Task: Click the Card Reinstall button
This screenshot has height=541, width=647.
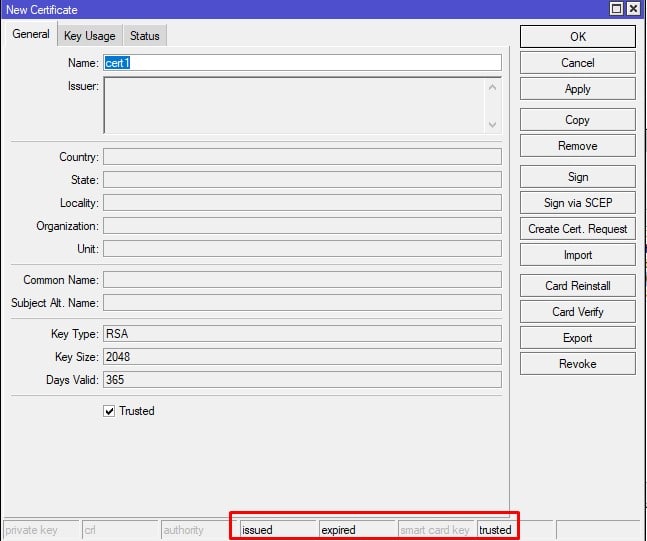Action: point(578,286)
